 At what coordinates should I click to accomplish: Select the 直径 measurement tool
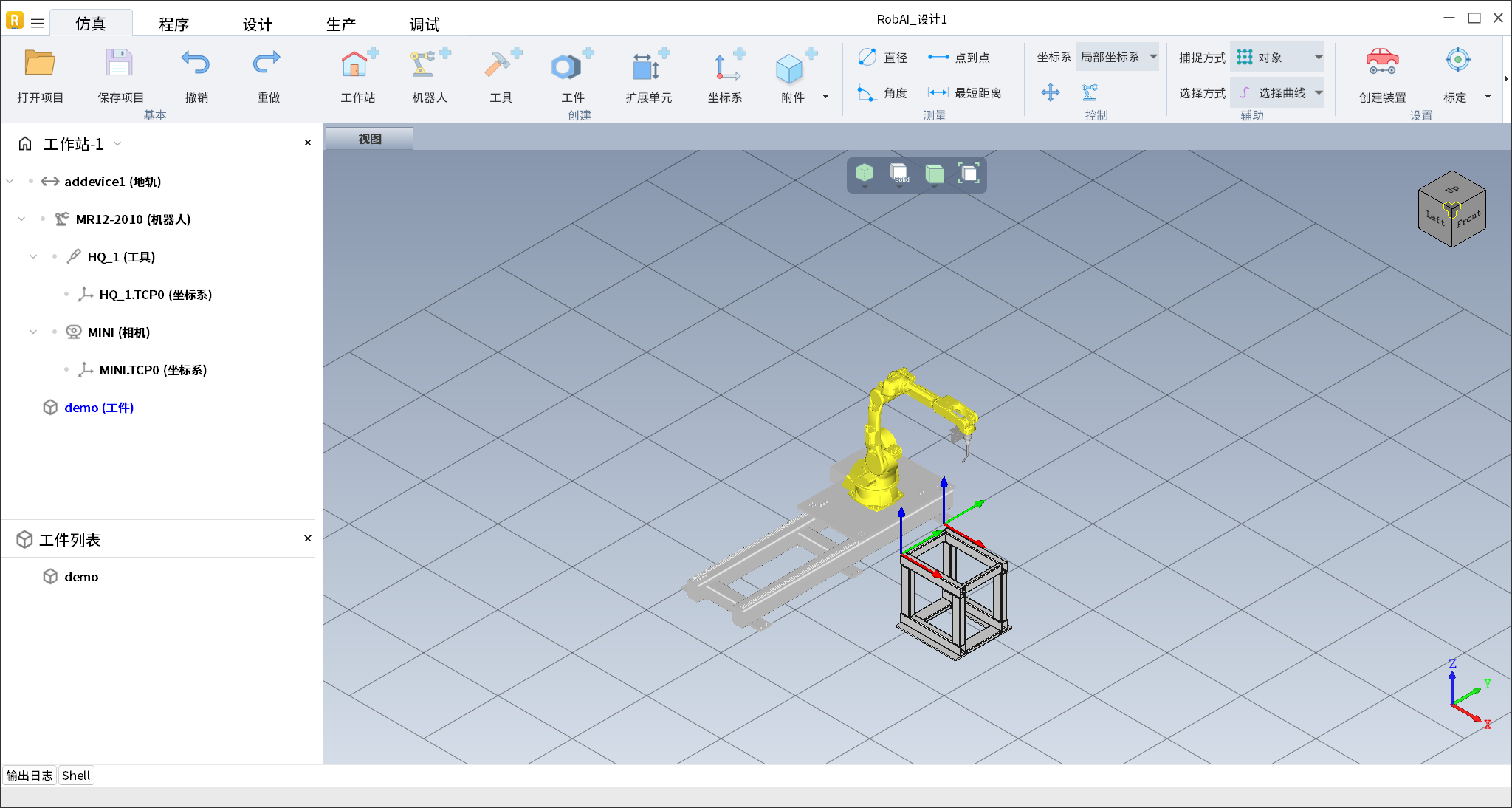click(883, 58)
